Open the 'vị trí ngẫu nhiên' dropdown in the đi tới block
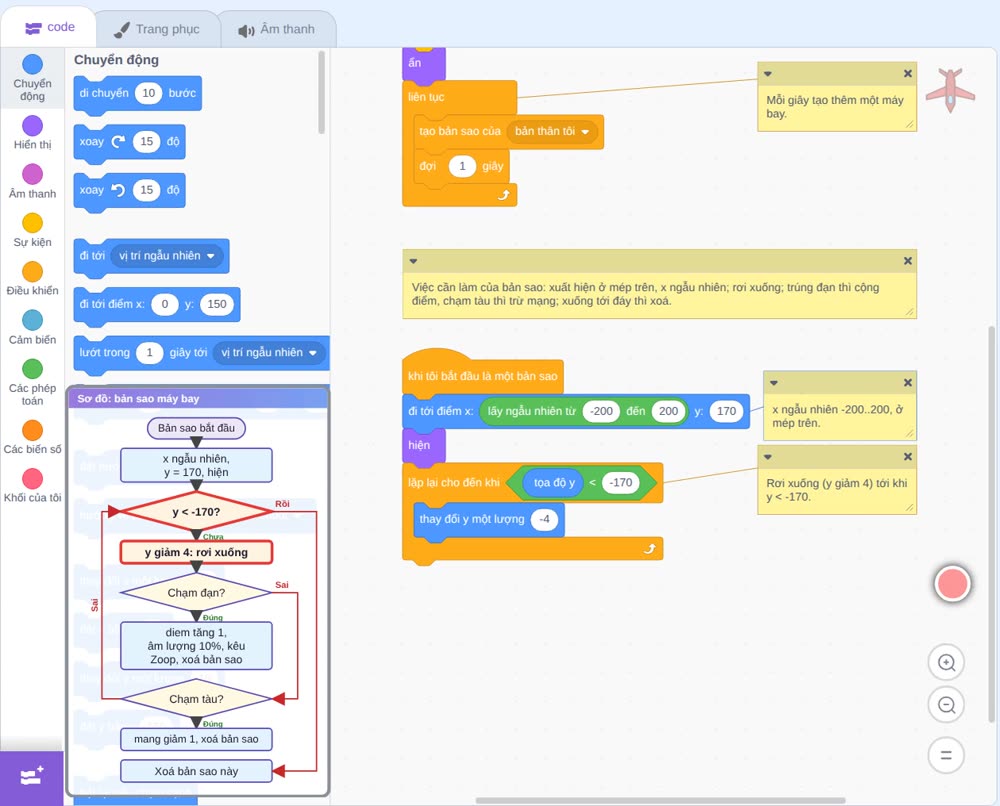The height and width of the screenshot is (806, 1000). click(166, 256)
